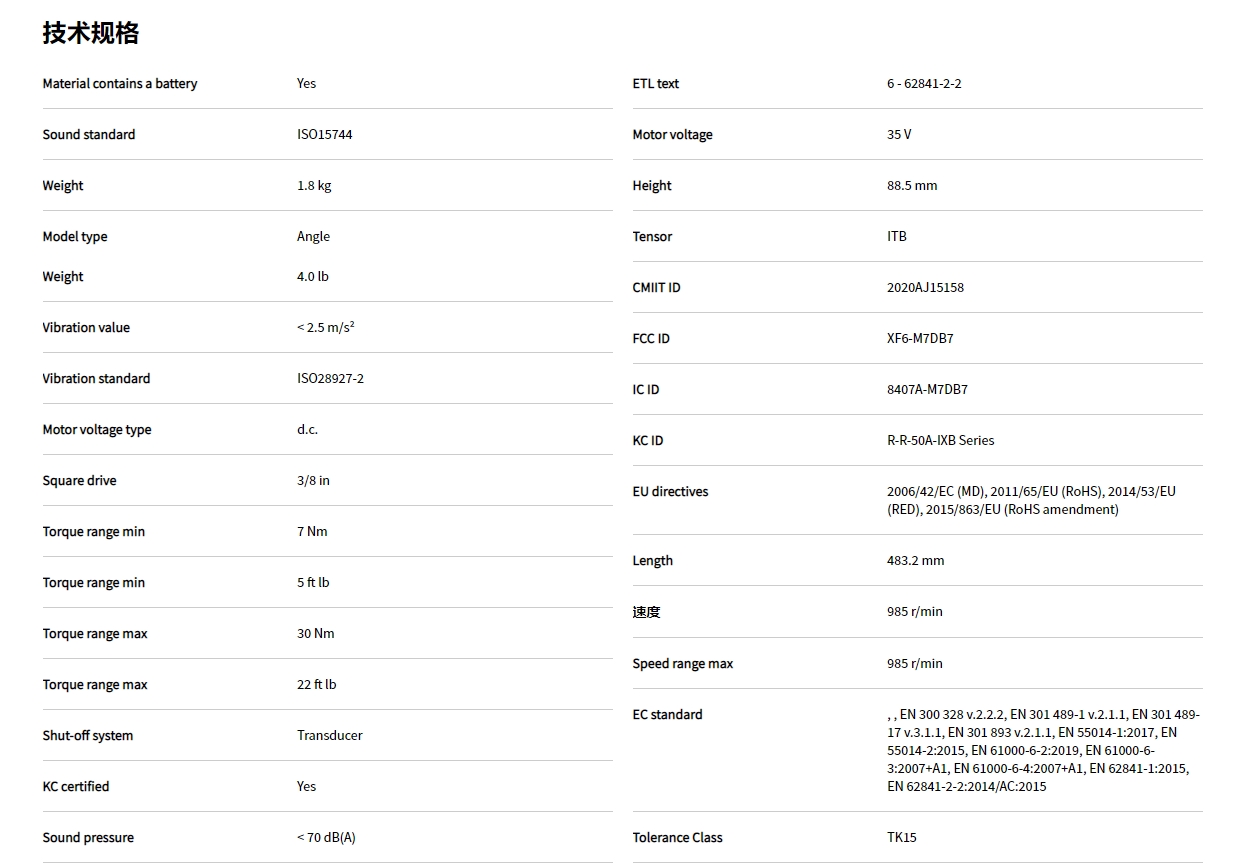1235x867 pixels.
Task: Click the 技术规格 heading
Action: pyautogui.click(x=91, y=33)
